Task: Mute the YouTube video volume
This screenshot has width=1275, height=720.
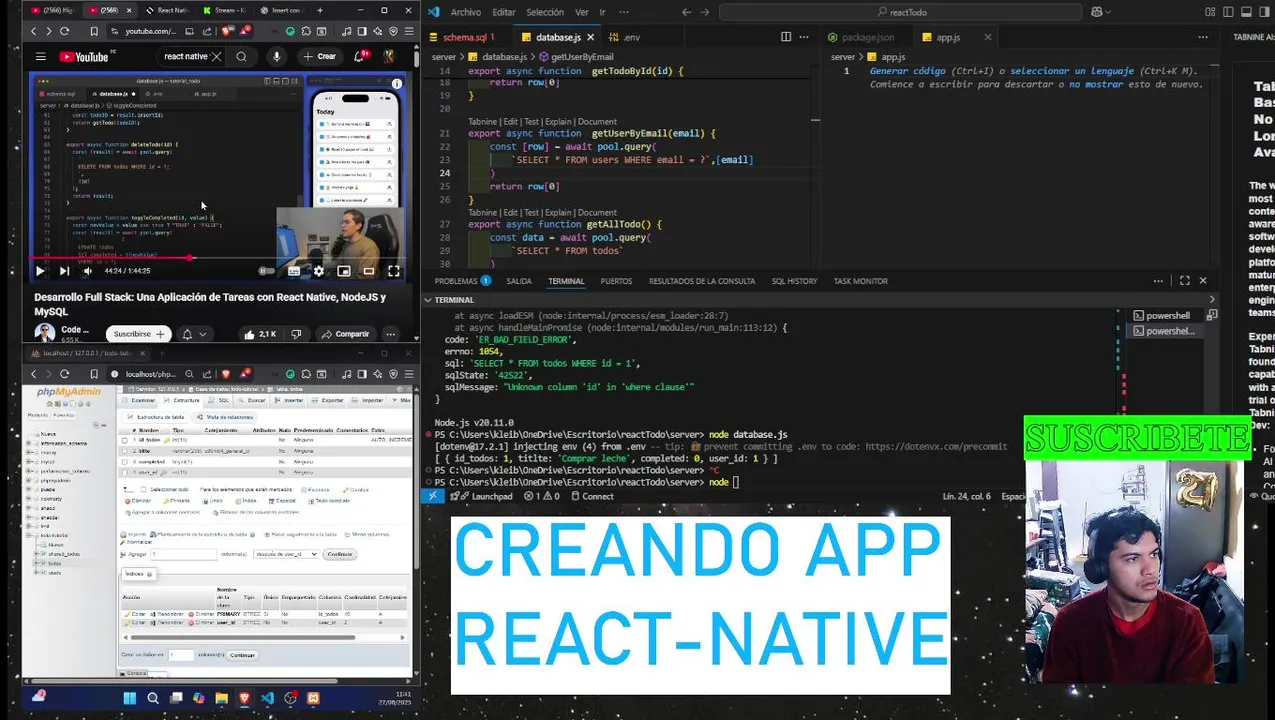Action: tap(87, 271)
